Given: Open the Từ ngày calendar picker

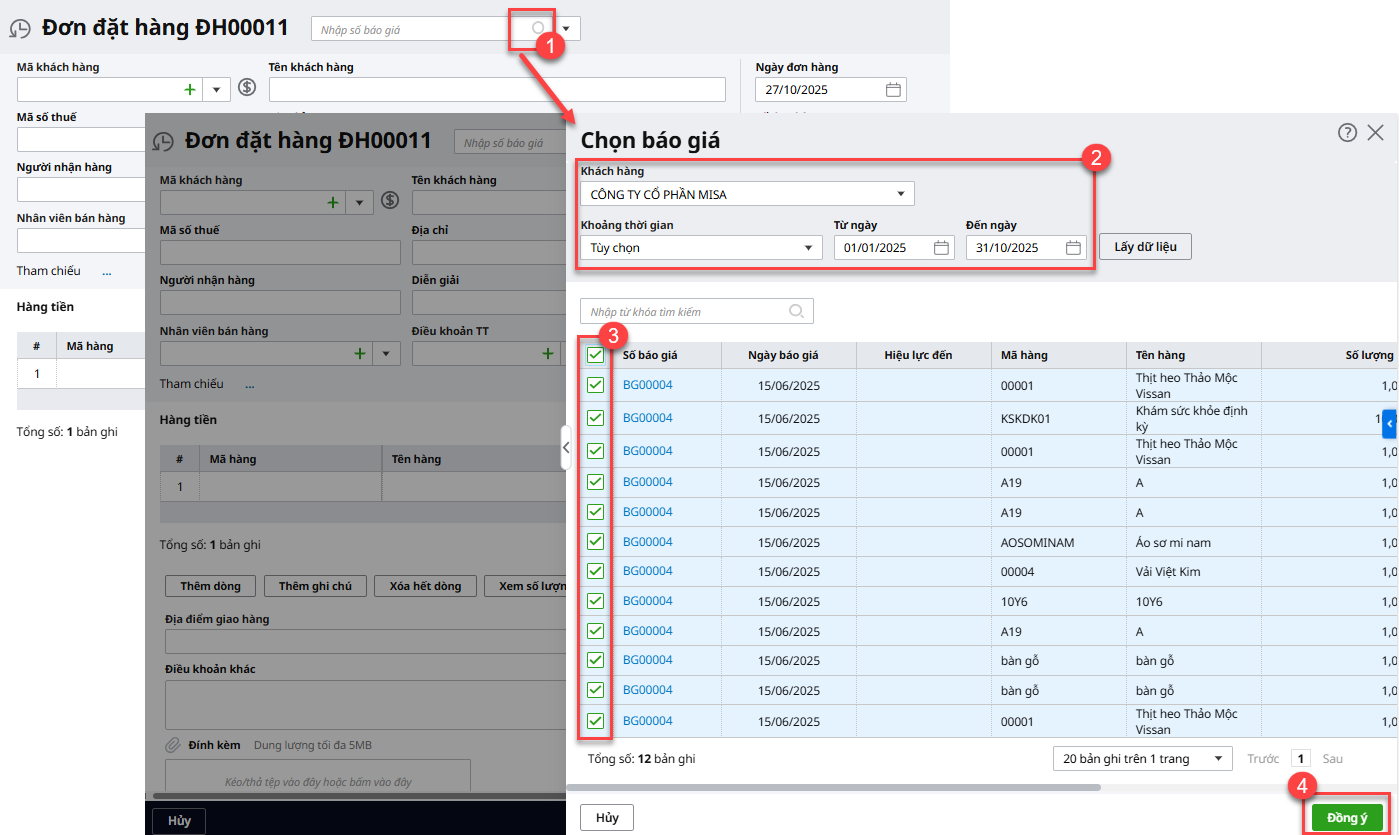Looking at the screenshot, I should pyautogui.click(x=941, y=248).
